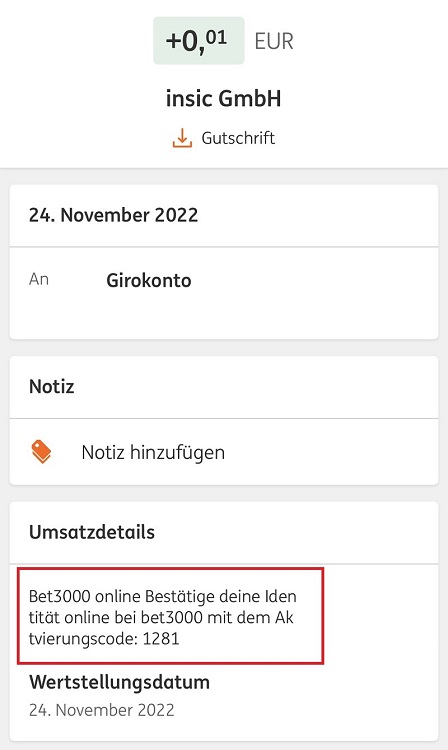448x750 pixels.
Task: Open the insic GmbH payee name
Action: coord(223,99)
